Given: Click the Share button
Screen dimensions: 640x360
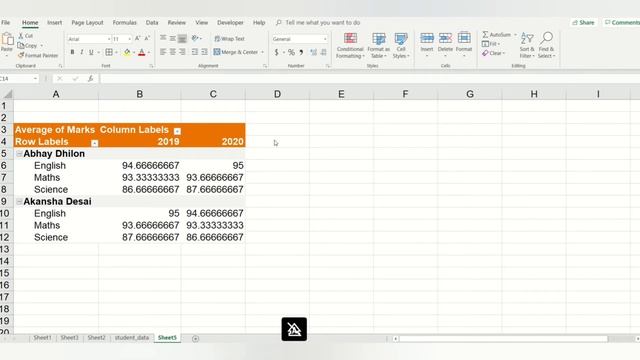Looking at the screenshot, I should coord(583,22).
